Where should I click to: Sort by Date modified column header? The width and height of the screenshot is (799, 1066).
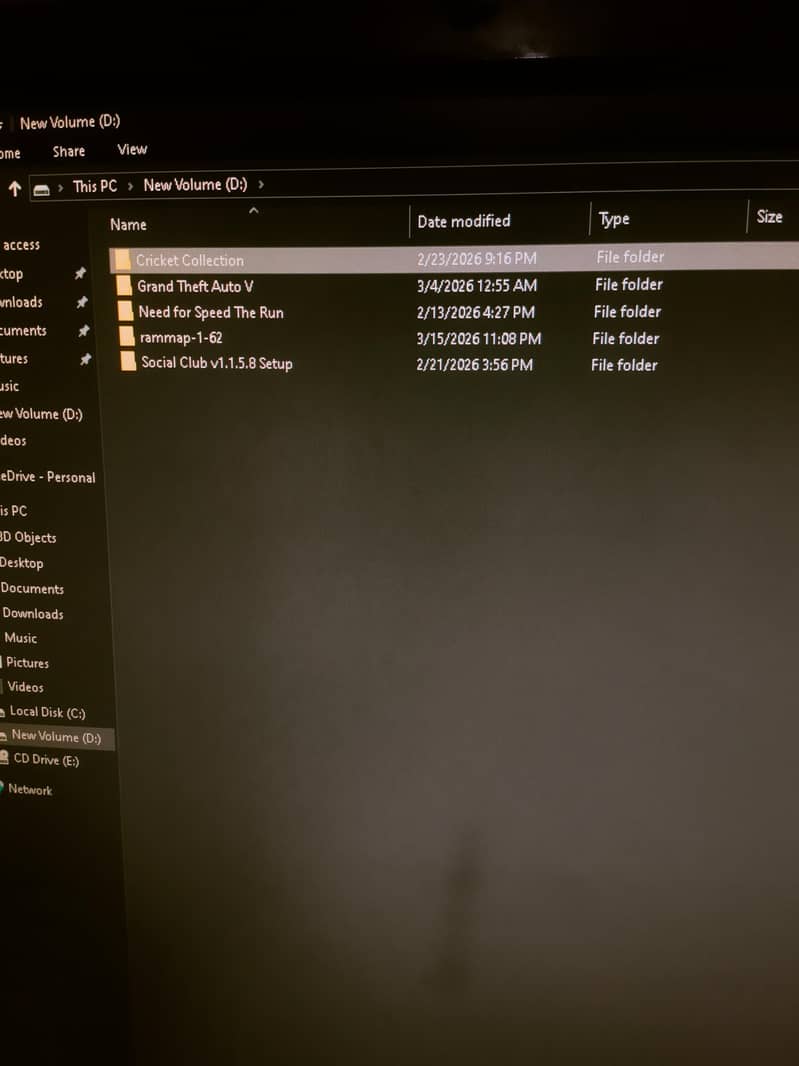point(464,221)
